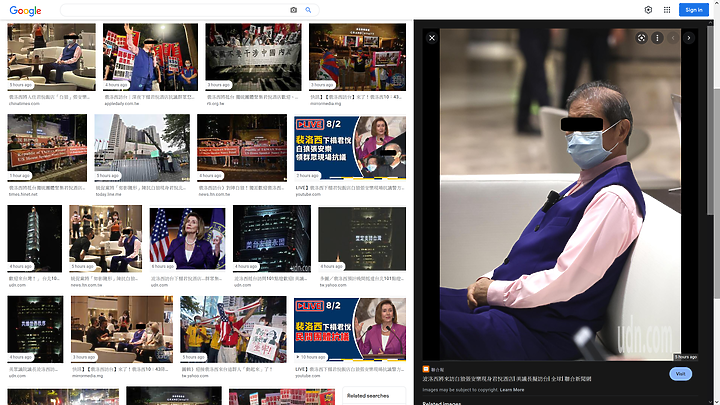Open the appledaily.com.tw protest thumbnail
This screenshot has width=720, height=405.
[x=150, y=57]
